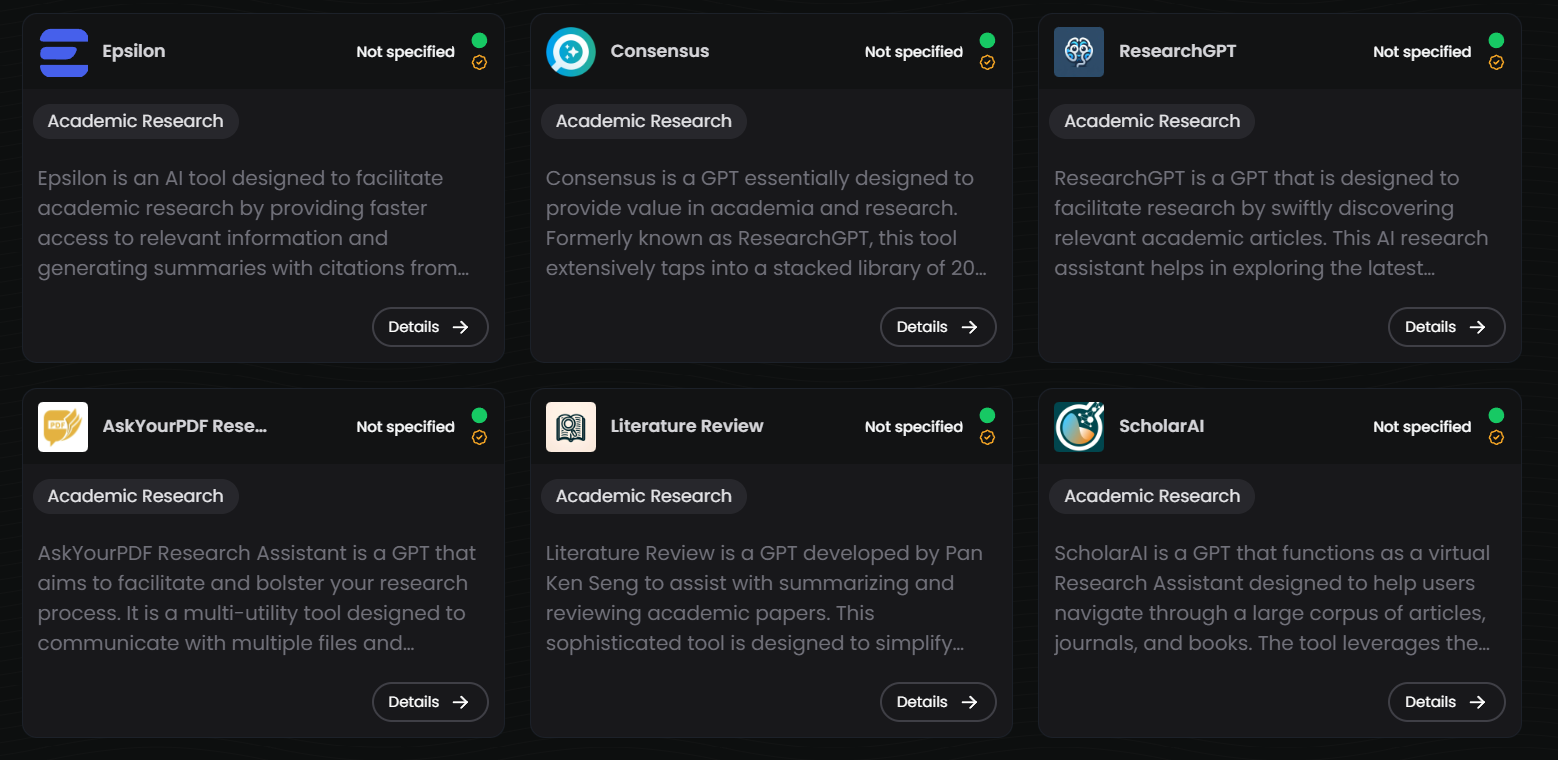Image resolution: width=1558 pixels, height=760 pixels.
Task: Click the ResearchGPT brain icon
Action: 1079,52
